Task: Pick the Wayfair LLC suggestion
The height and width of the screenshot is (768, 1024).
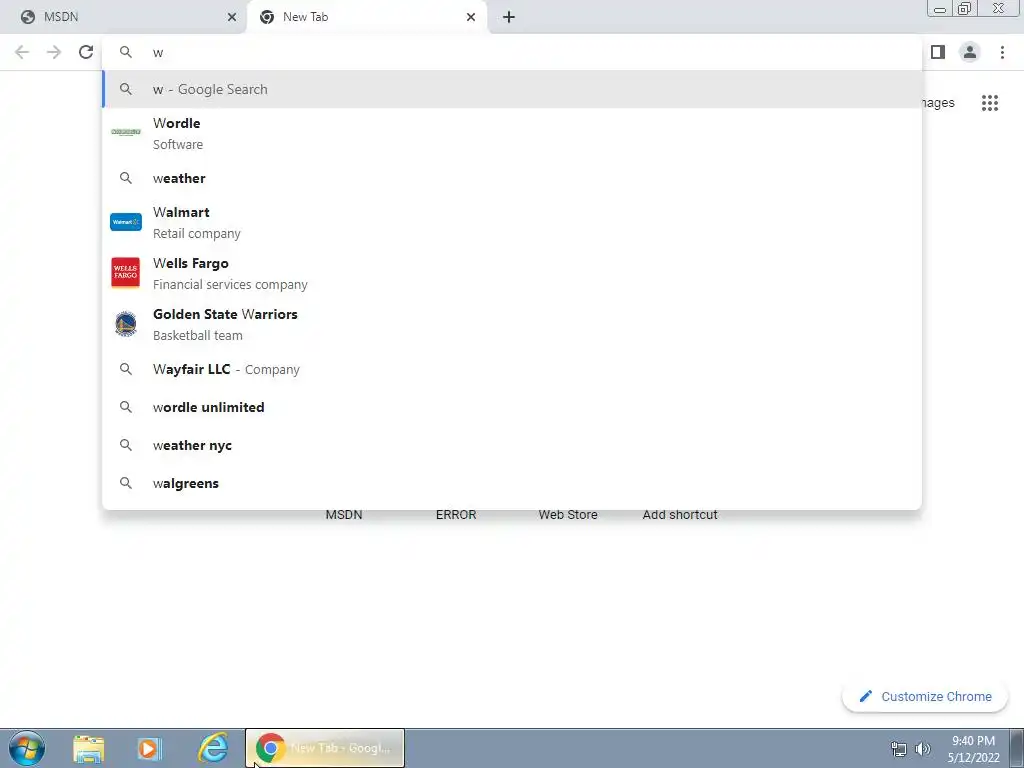Action: [512, 370]
